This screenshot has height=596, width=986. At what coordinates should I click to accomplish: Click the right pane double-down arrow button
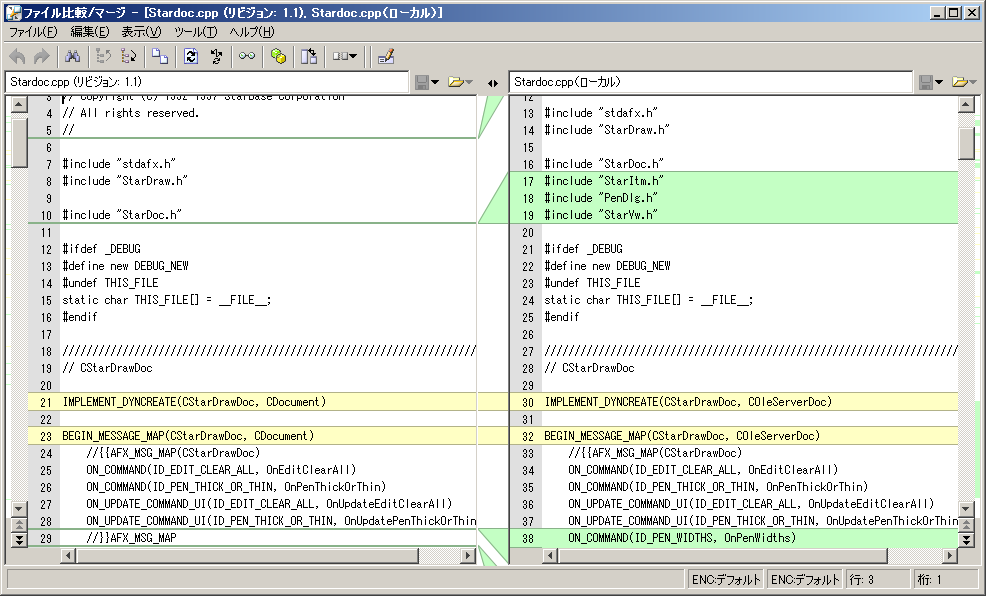click(967, 539)
